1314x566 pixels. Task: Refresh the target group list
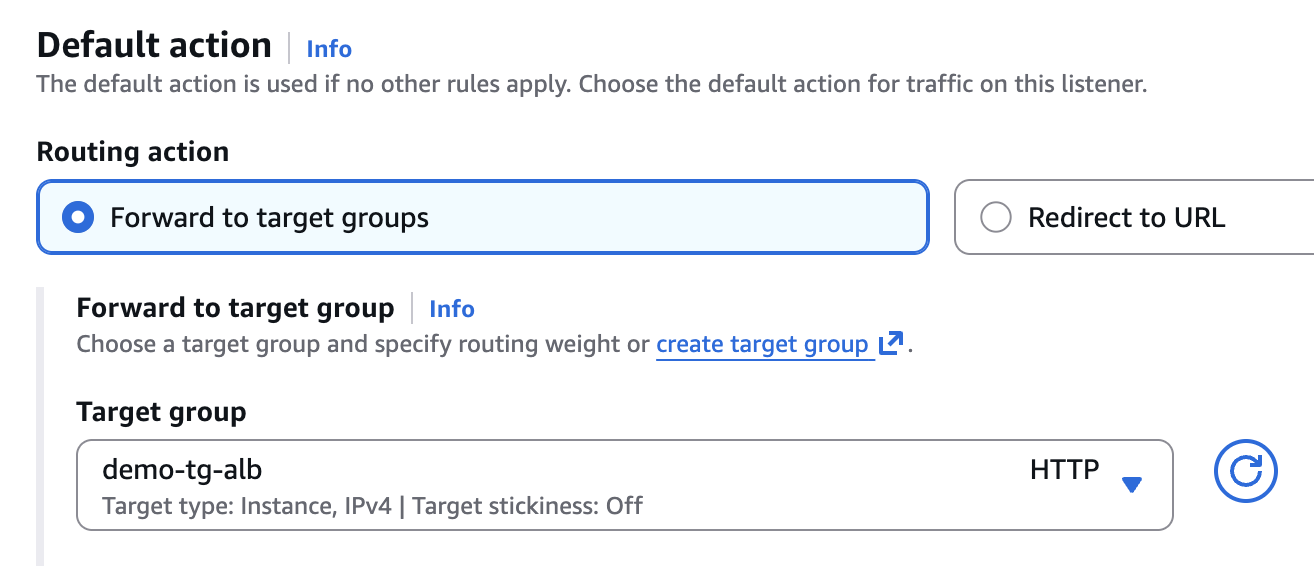pyautogui.click(x=1245, y=470)
